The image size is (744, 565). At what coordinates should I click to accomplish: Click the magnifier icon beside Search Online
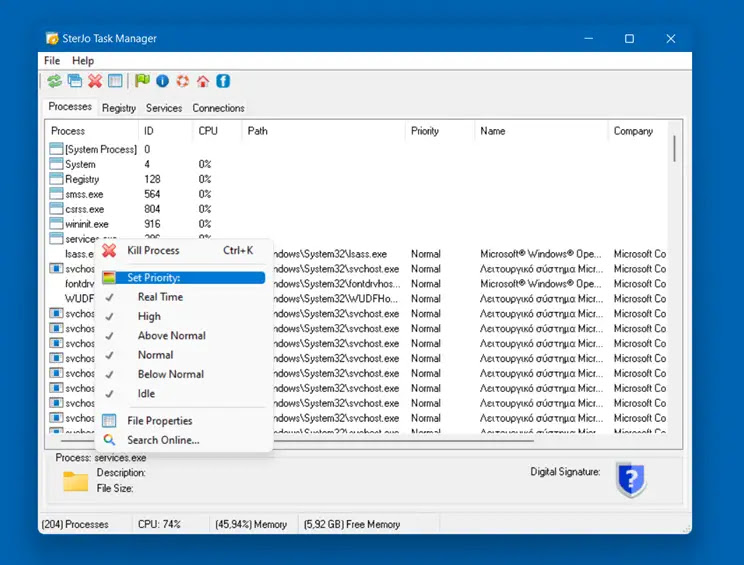coord(109,440)
